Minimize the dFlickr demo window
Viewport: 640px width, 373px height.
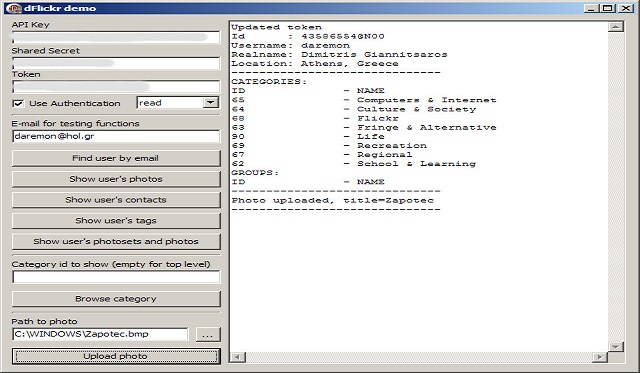[591, 8]
